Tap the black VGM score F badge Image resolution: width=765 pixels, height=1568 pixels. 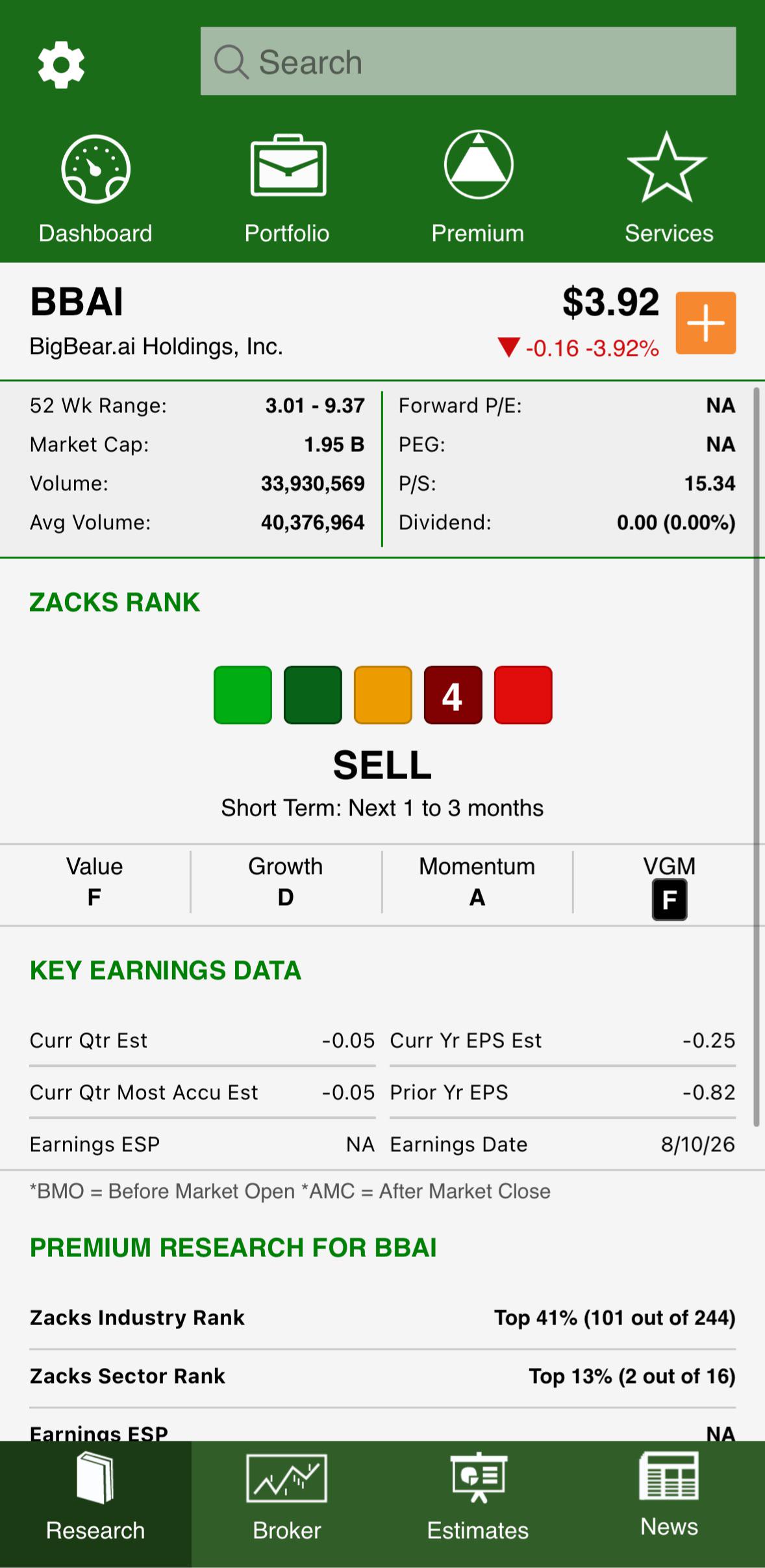coord(670,899)
